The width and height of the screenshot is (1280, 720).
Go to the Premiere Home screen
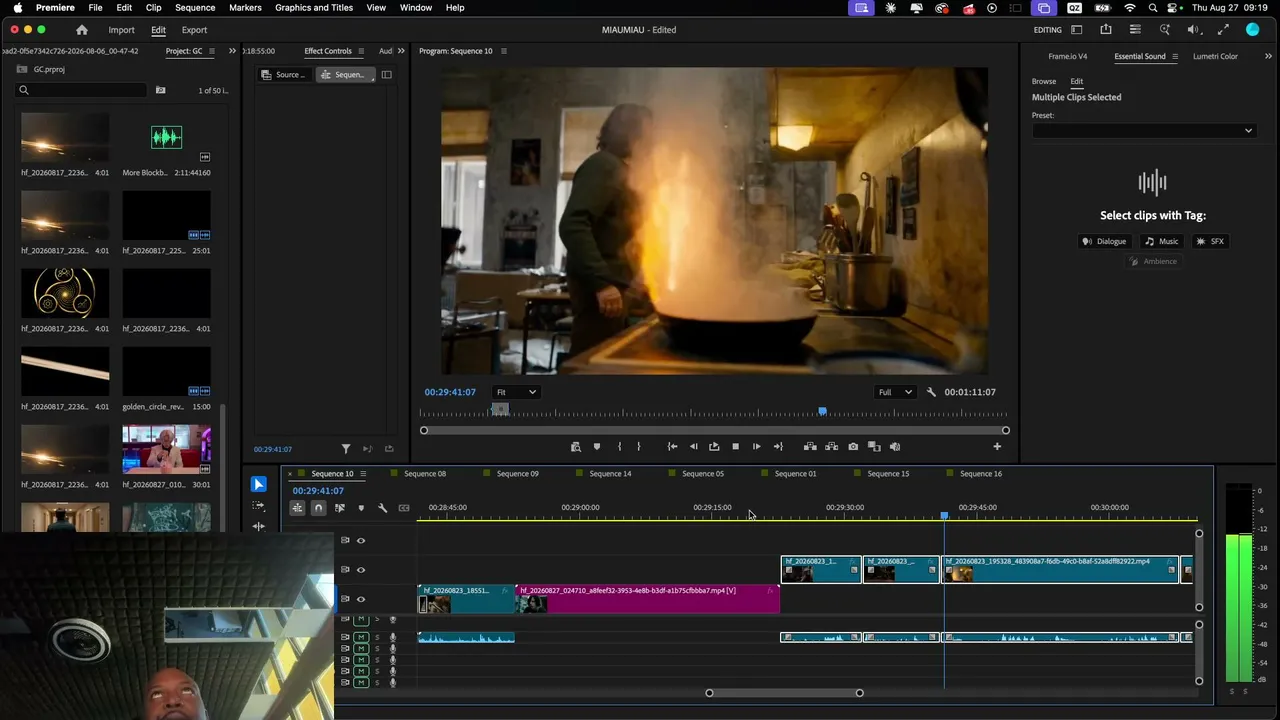point(82,30)
